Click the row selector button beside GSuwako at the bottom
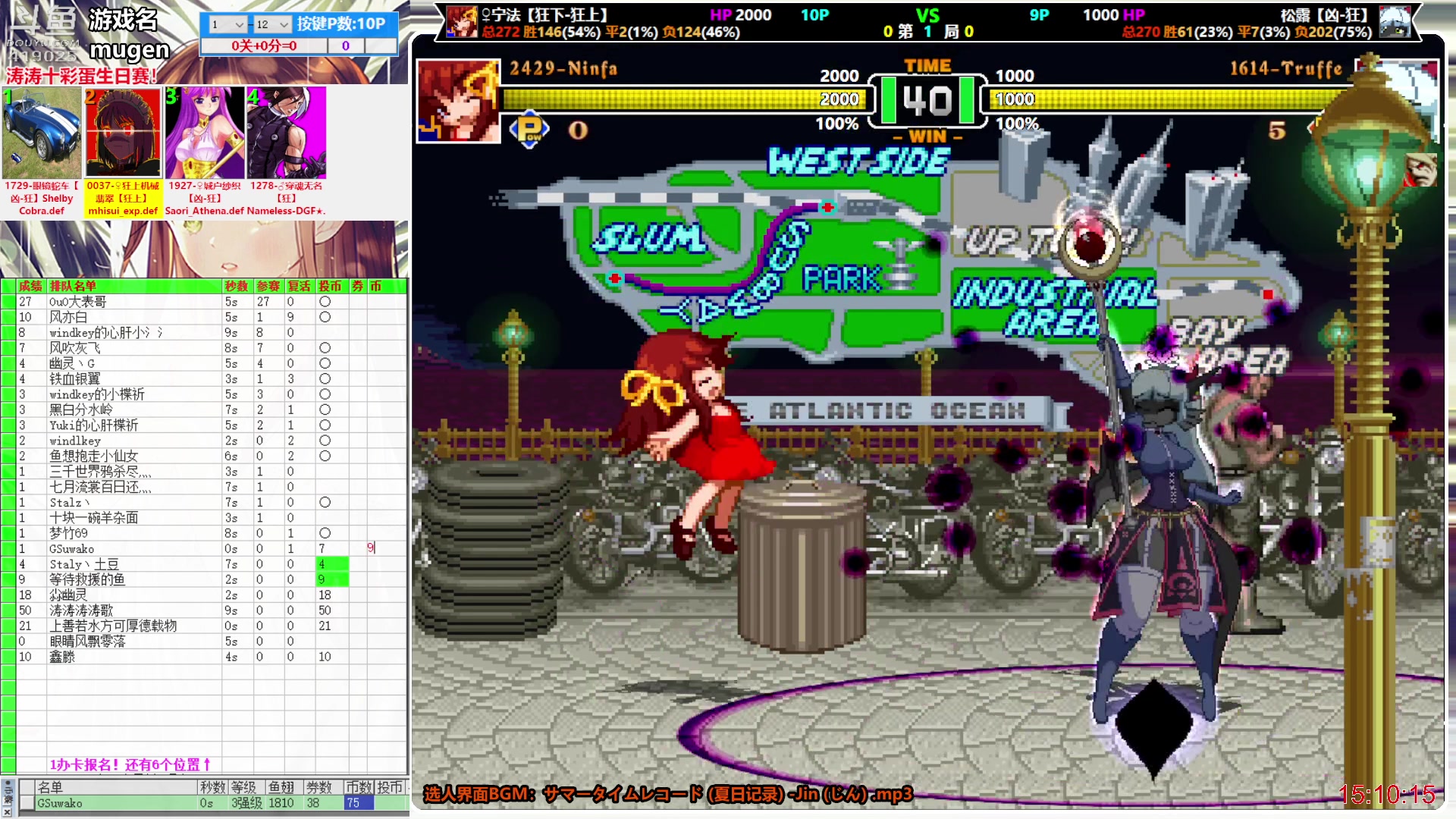The image size is (1456, 819). [x=27, y=803]
